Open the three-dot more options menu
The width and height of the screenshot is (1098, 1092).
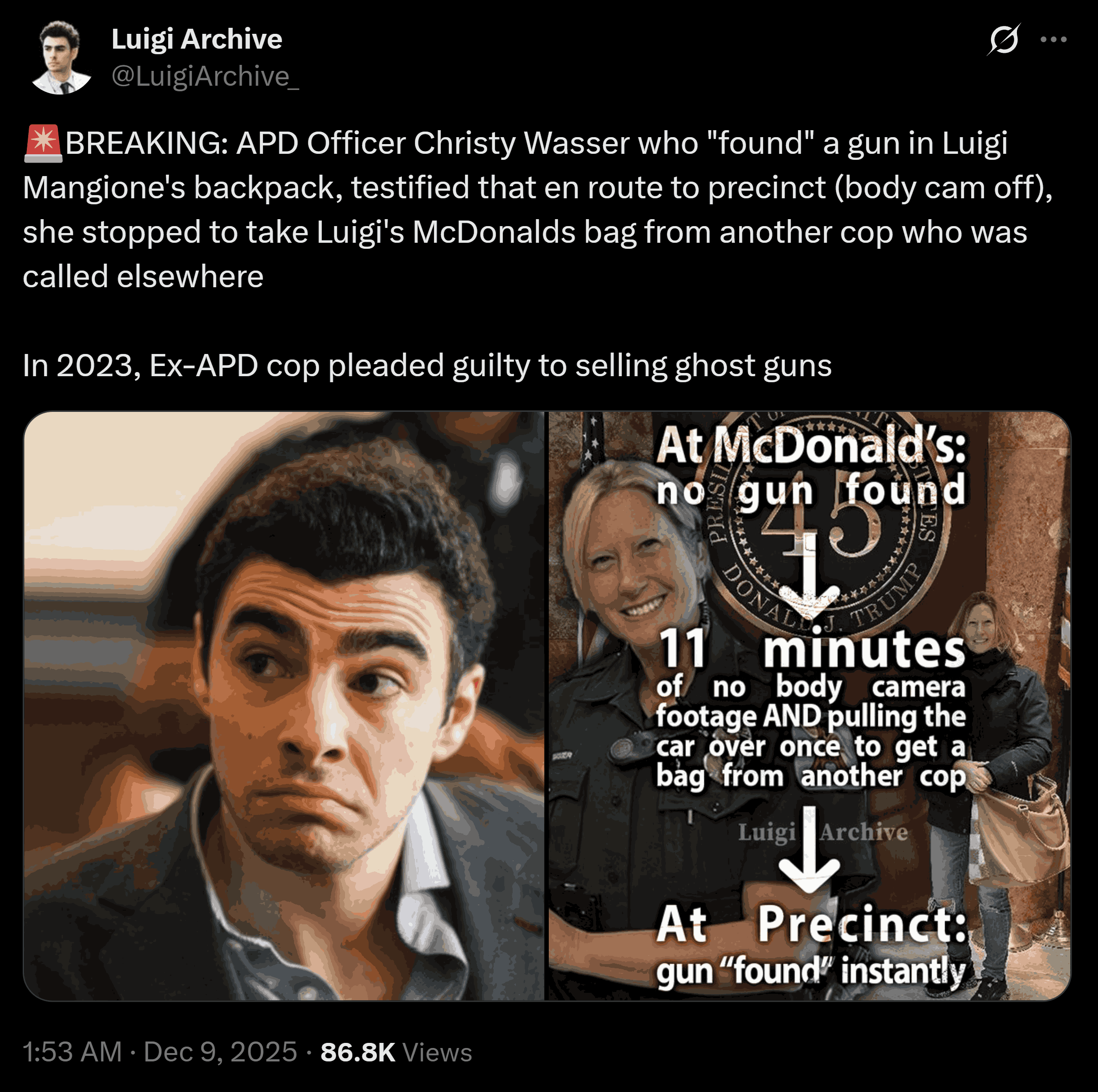click(x=1053, y=39)
